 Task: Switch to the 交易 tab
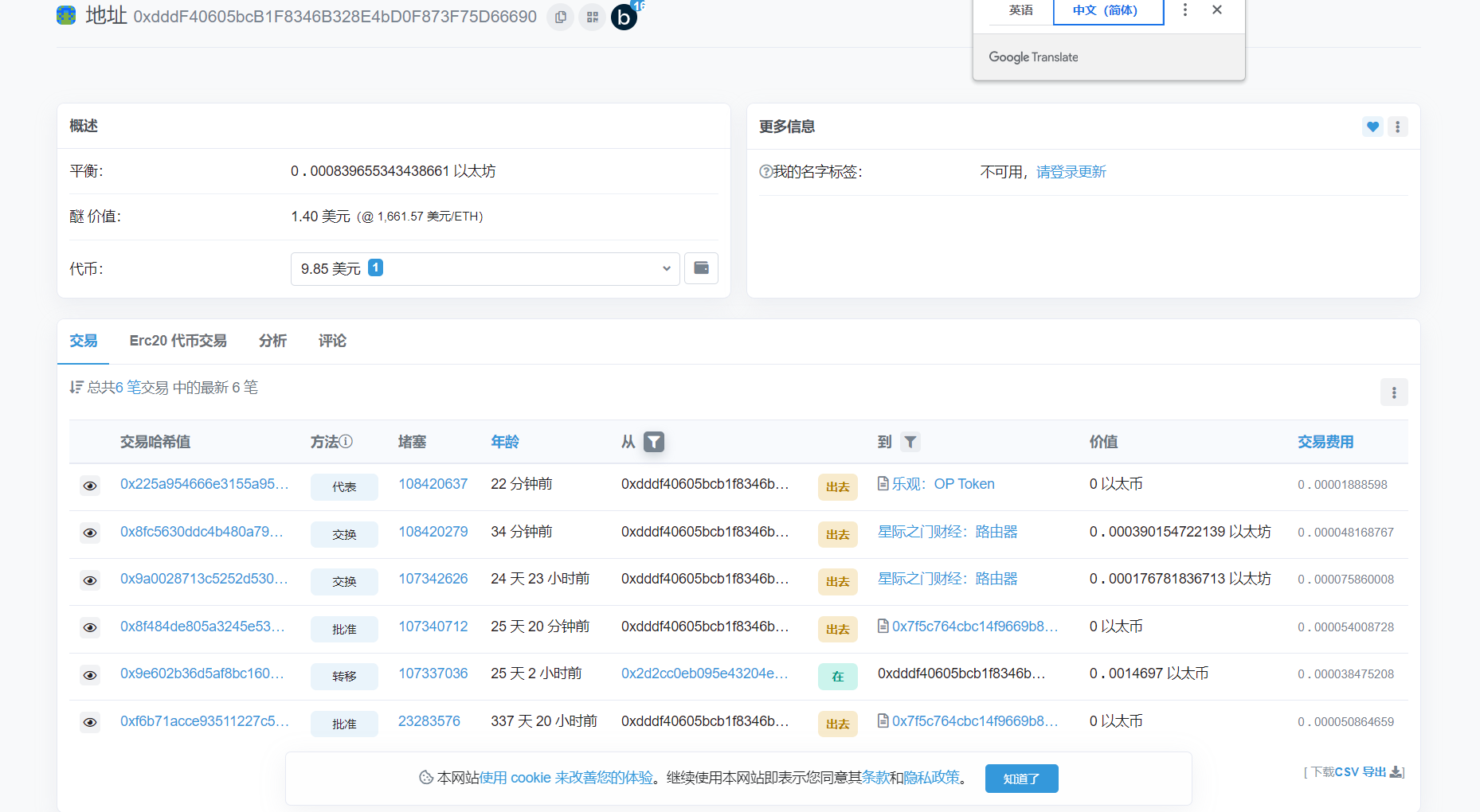coord(84,341)
